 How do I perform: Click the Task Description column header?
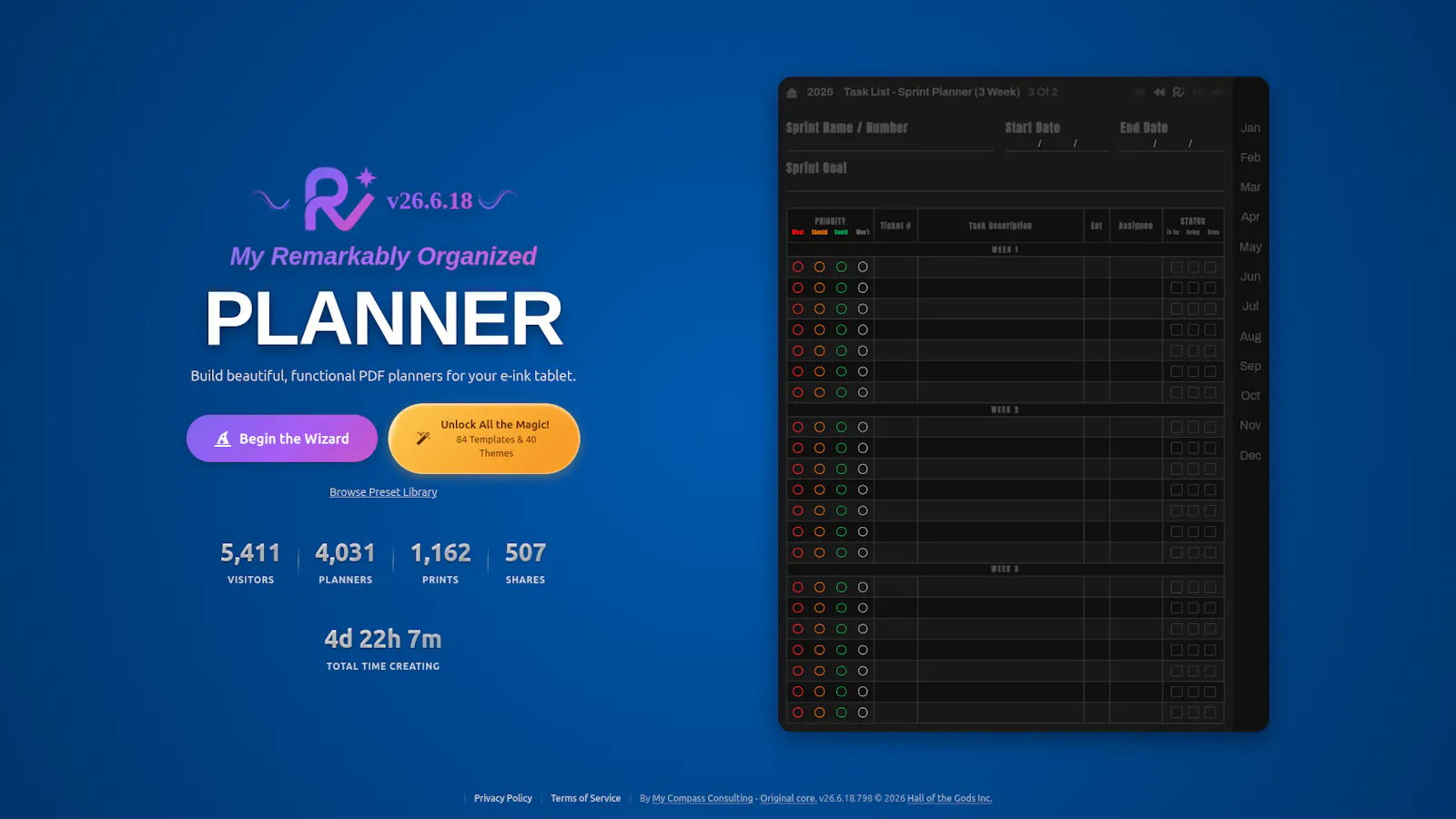pyautogui.click(x=1000, y=226)
